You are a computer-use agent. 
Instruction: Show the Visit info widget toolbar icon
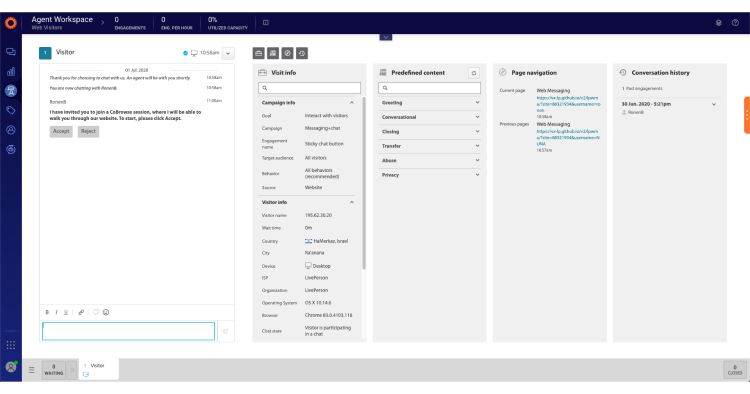click(x=258, y=54)
